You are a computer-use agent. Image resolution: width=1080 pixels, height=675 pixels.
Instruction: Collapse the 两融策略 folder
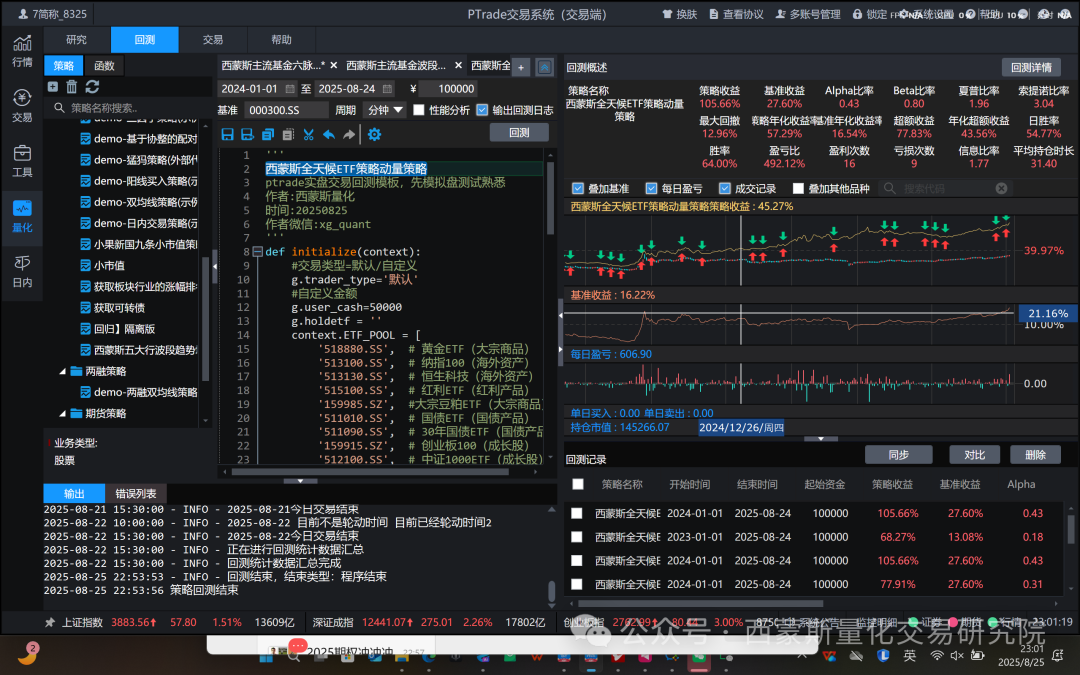click(63, 371)
